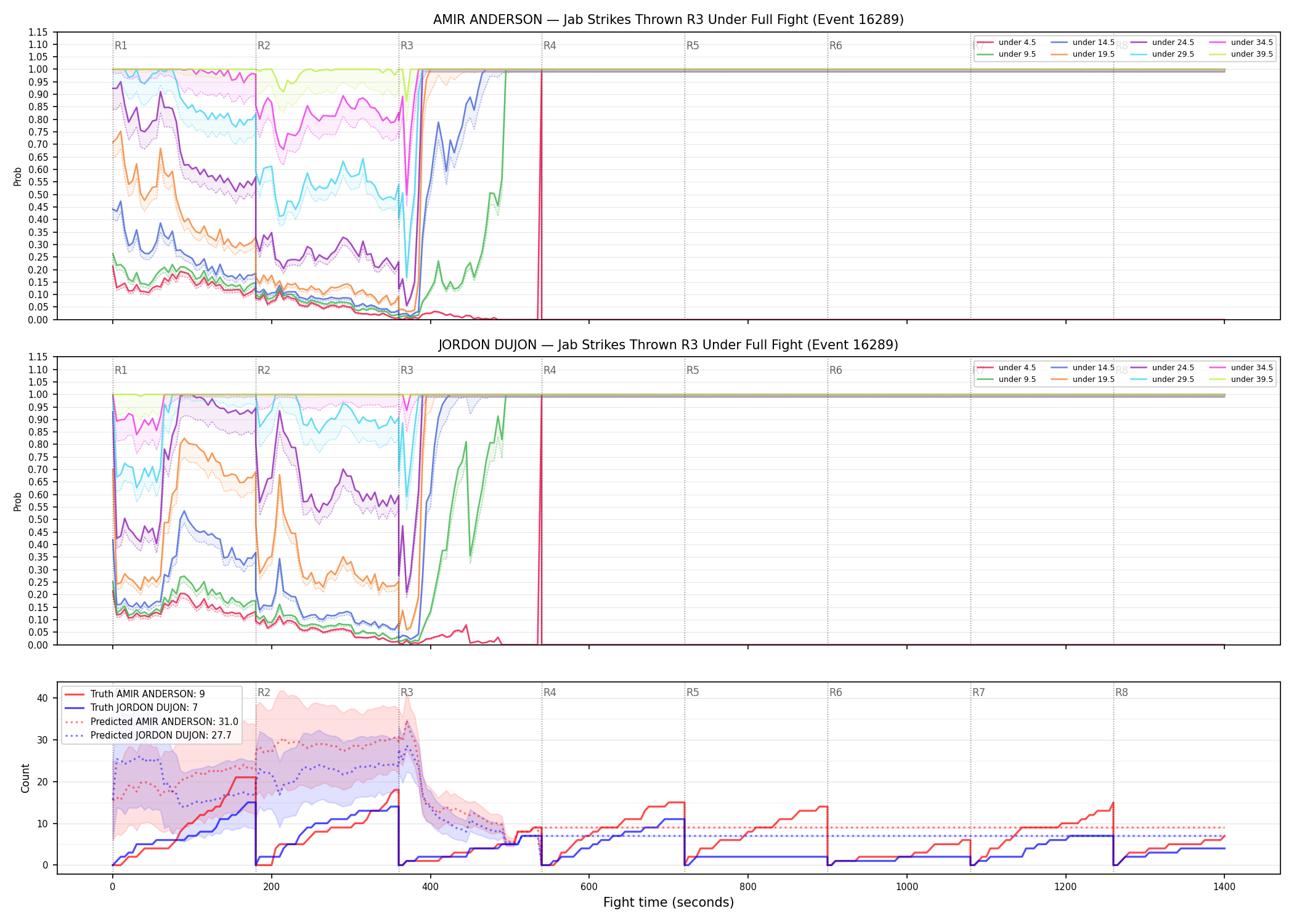Click 'Predicted JORDON DUJON: 27.7' legend entry
The image size is (1294, 924).
(x=148, y=736)
